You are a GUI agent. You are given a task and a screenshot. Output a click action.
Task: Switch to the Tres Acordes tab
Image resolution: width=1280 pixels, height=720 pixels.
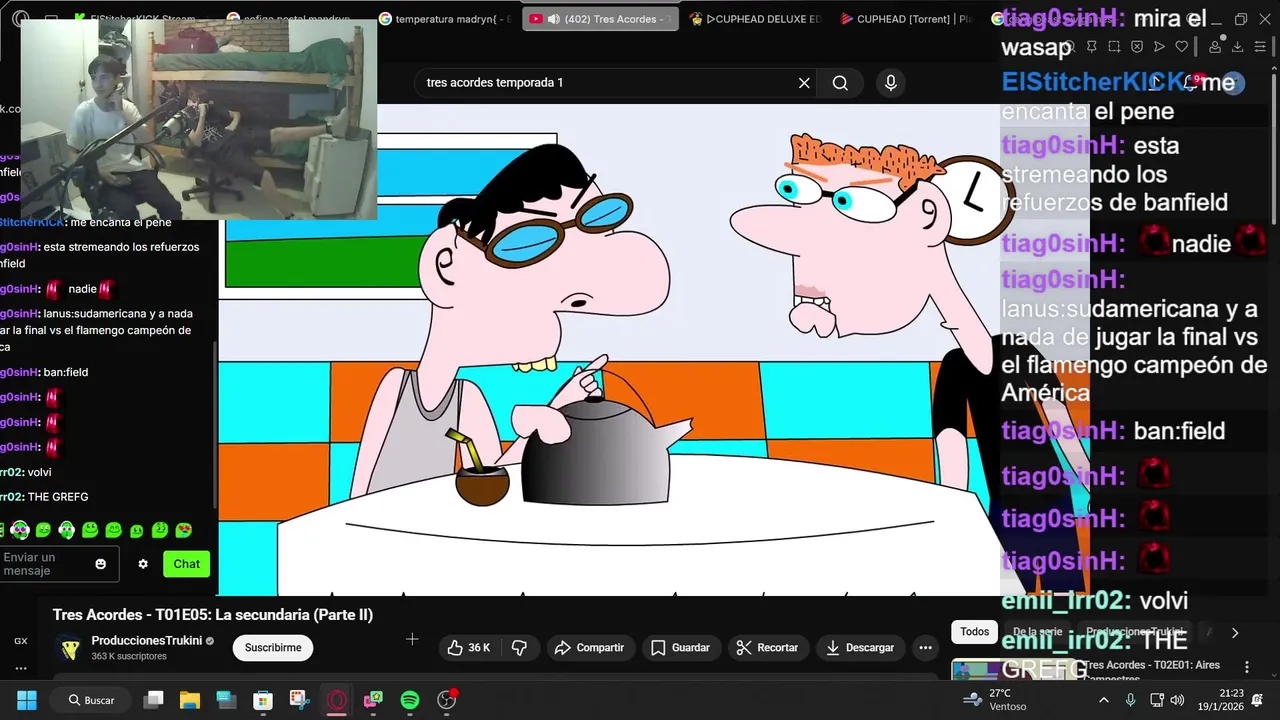point(600,19)
